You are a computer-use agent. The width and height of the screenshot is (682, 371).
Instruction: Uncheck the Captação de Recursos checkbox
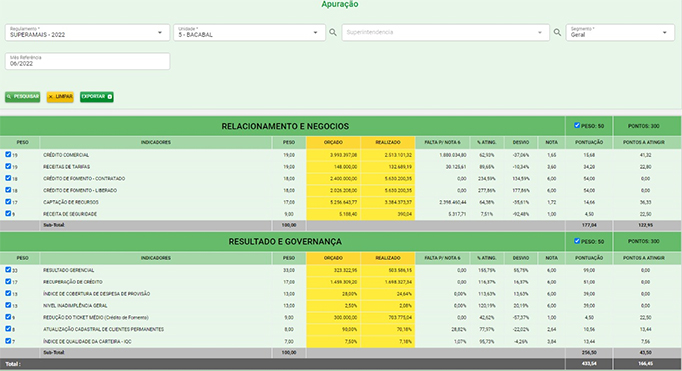point(8,201)
